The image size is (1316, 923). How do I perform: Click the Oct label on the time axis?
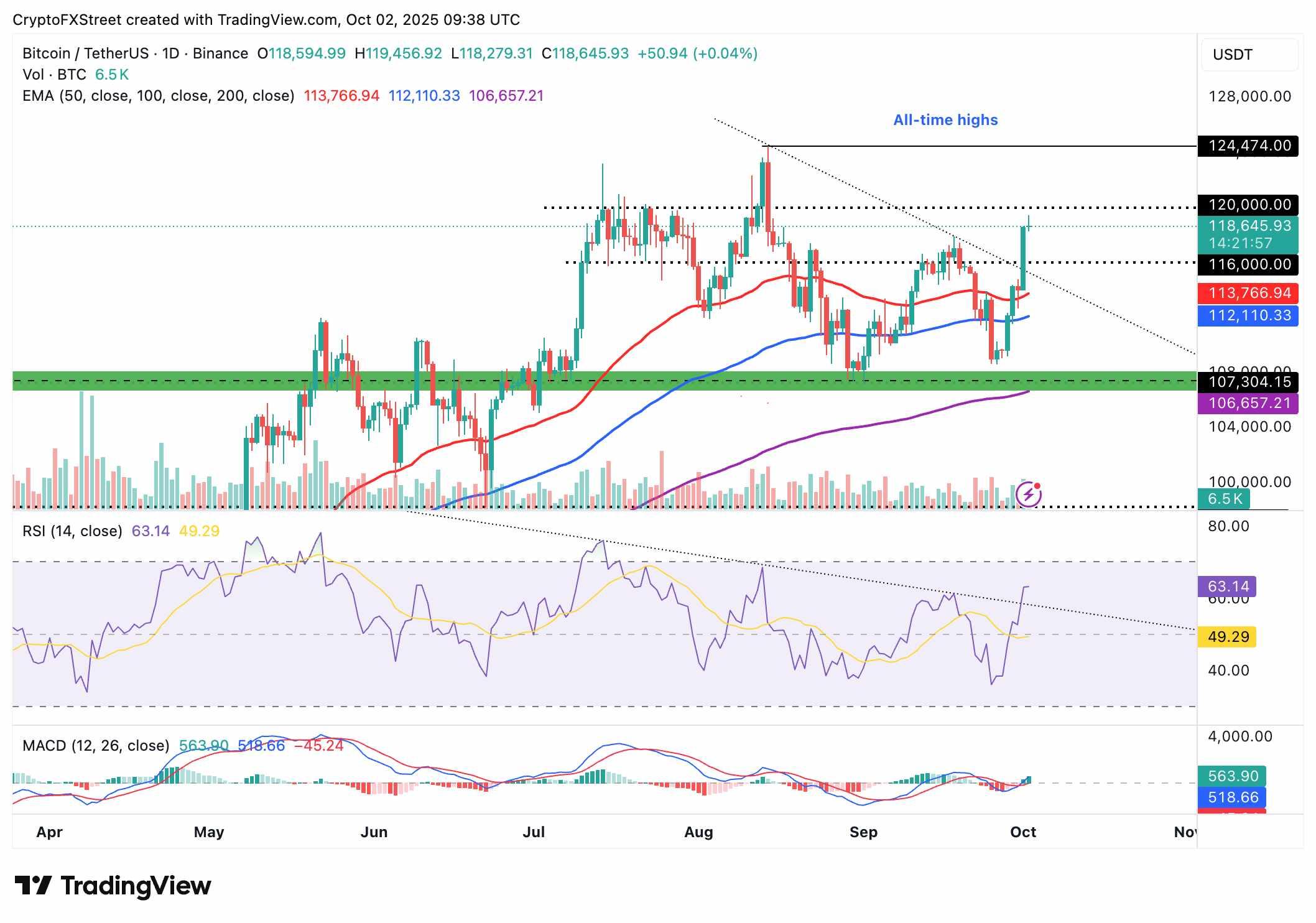pos(1024,832)
